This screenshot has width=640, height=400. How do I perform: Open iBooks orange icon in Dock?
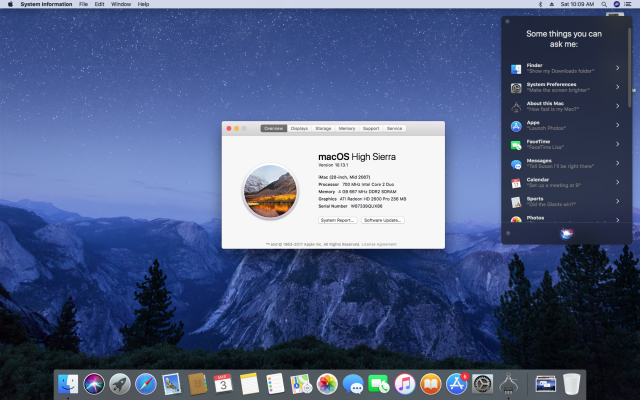click(431, 384)
